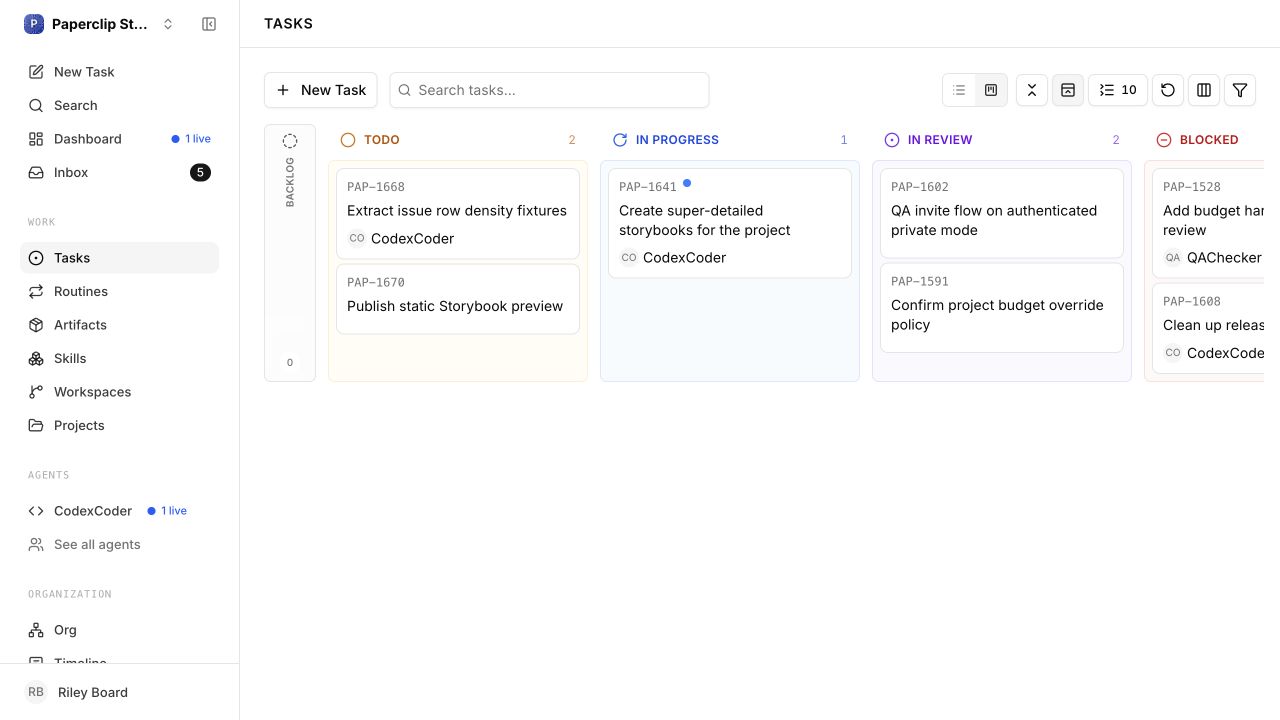Click the TODO column header
Image resolution: width=1280 pixels, height=720 pixels.
(458, 140)
